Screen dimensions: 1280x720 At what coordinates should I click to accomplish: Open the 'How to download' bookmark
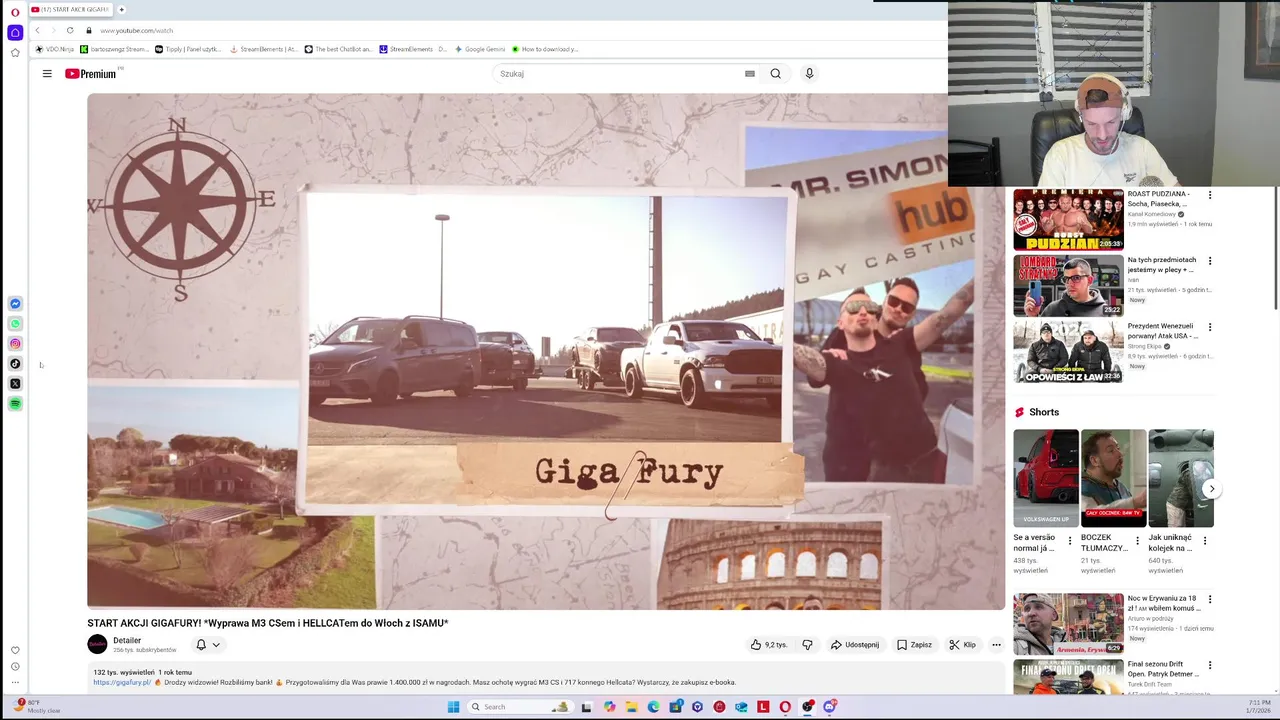coord(546,49)
